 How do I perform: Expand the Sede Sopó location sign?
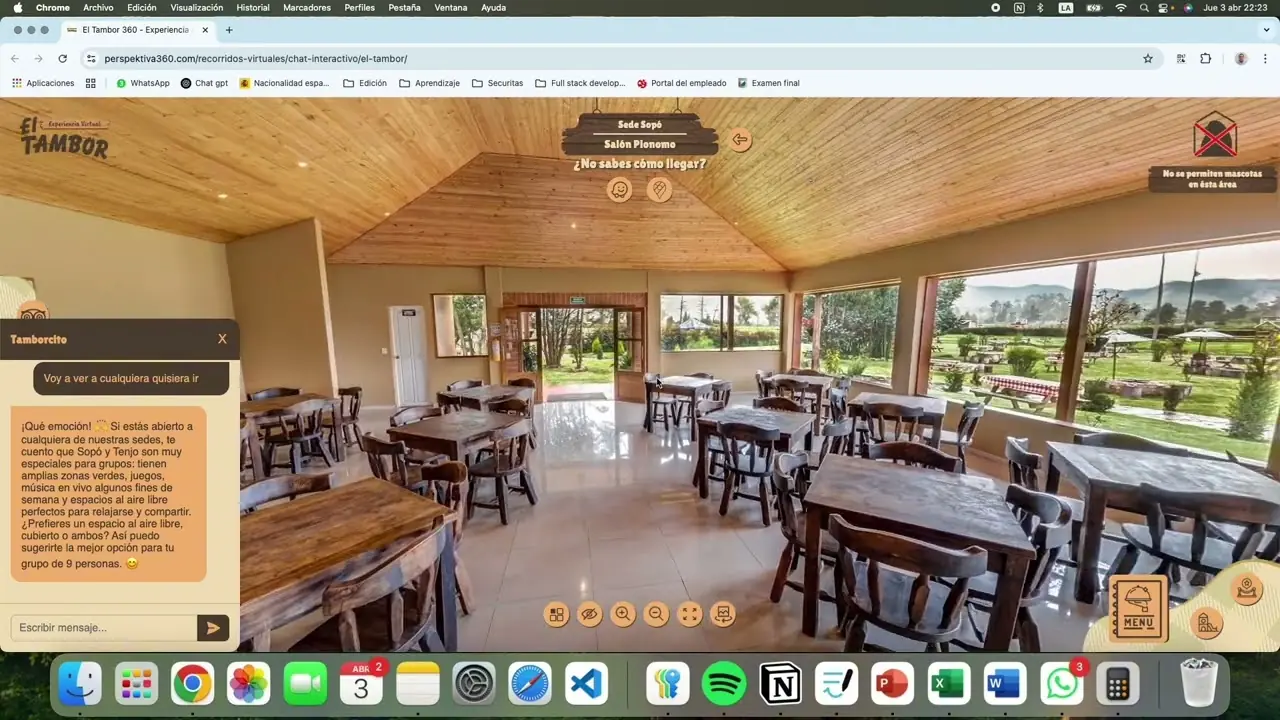click(640, 124)
